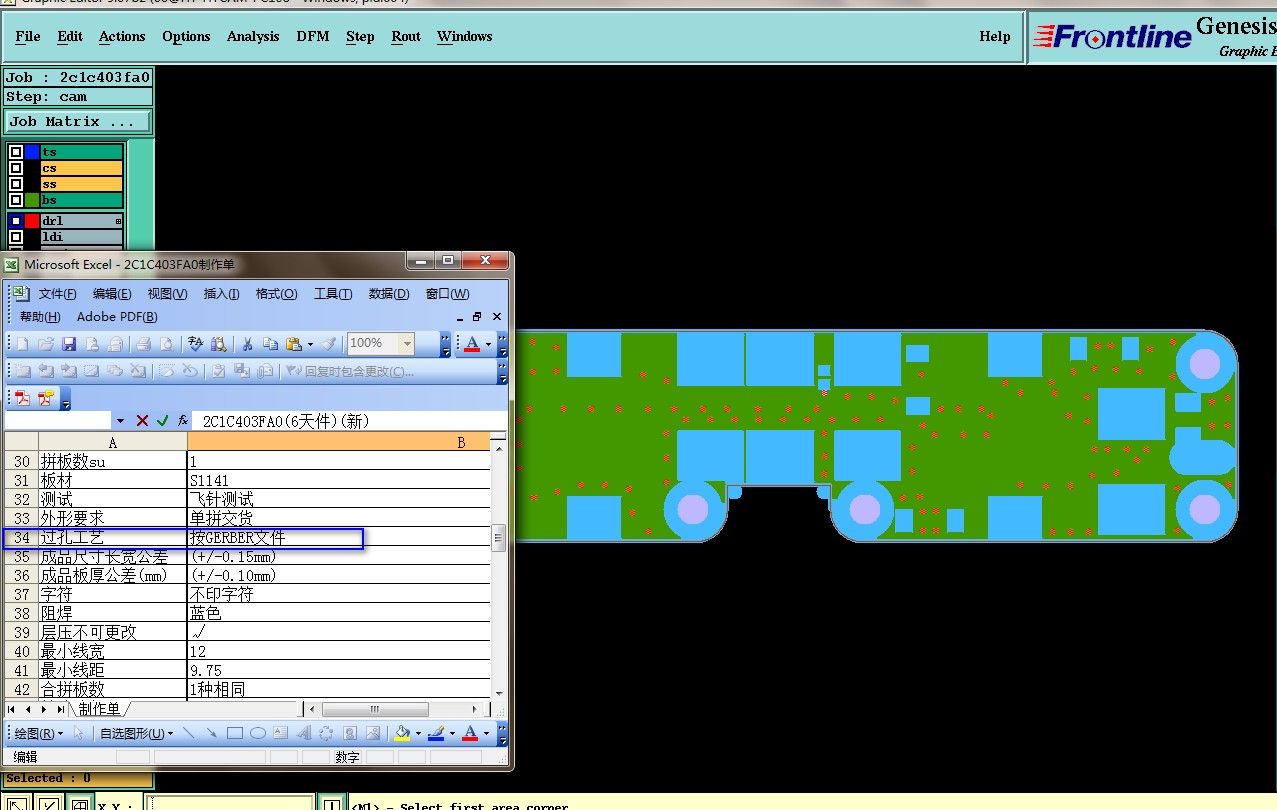1277x810 pixels.
Task: Click the Excel formula bar text
Action: tap(286, 422)
